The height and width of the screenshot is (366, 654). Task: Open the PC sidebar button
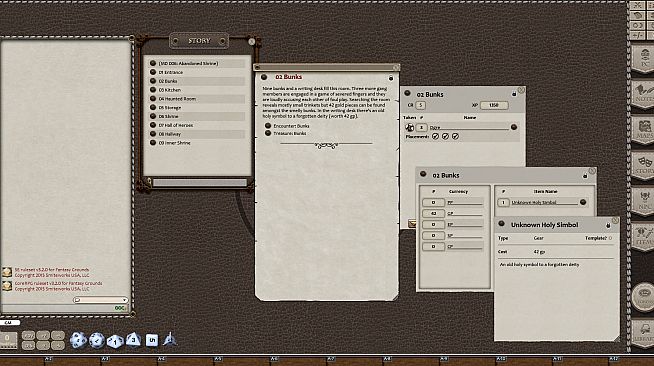pyautogui.click(x=644, y=58)
